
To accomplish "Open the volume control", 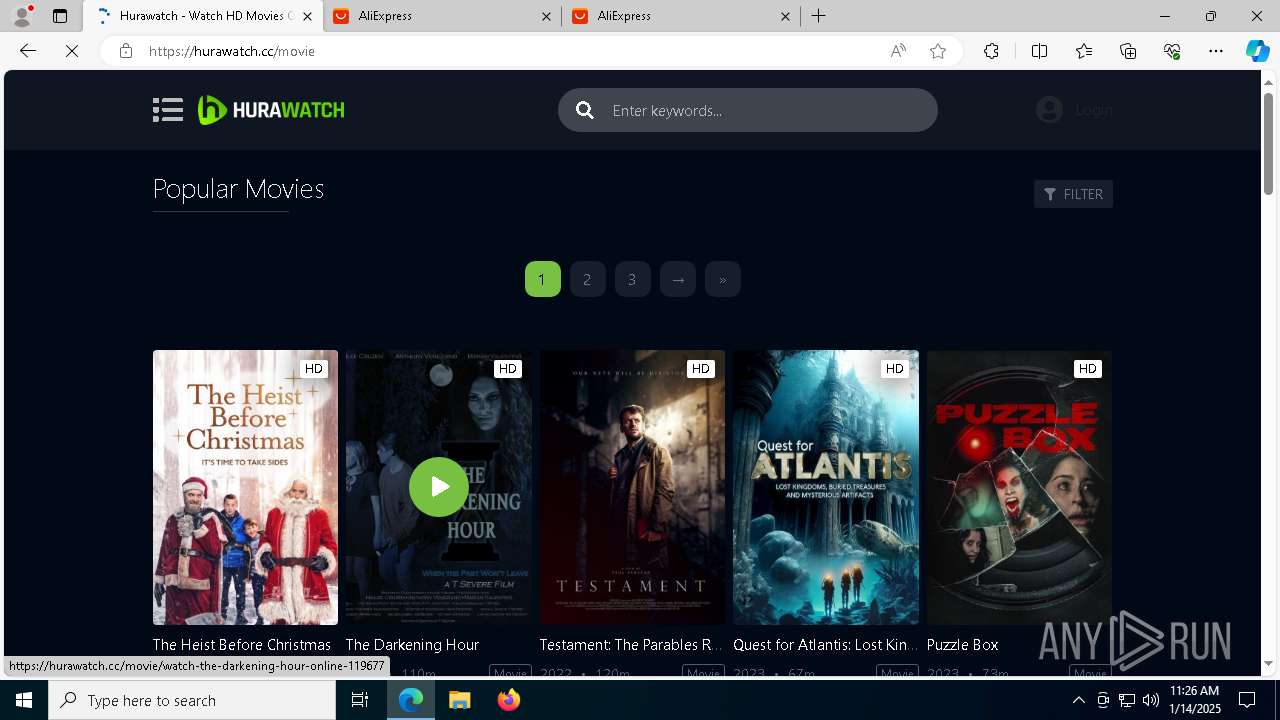I will tap(1151, 700).
